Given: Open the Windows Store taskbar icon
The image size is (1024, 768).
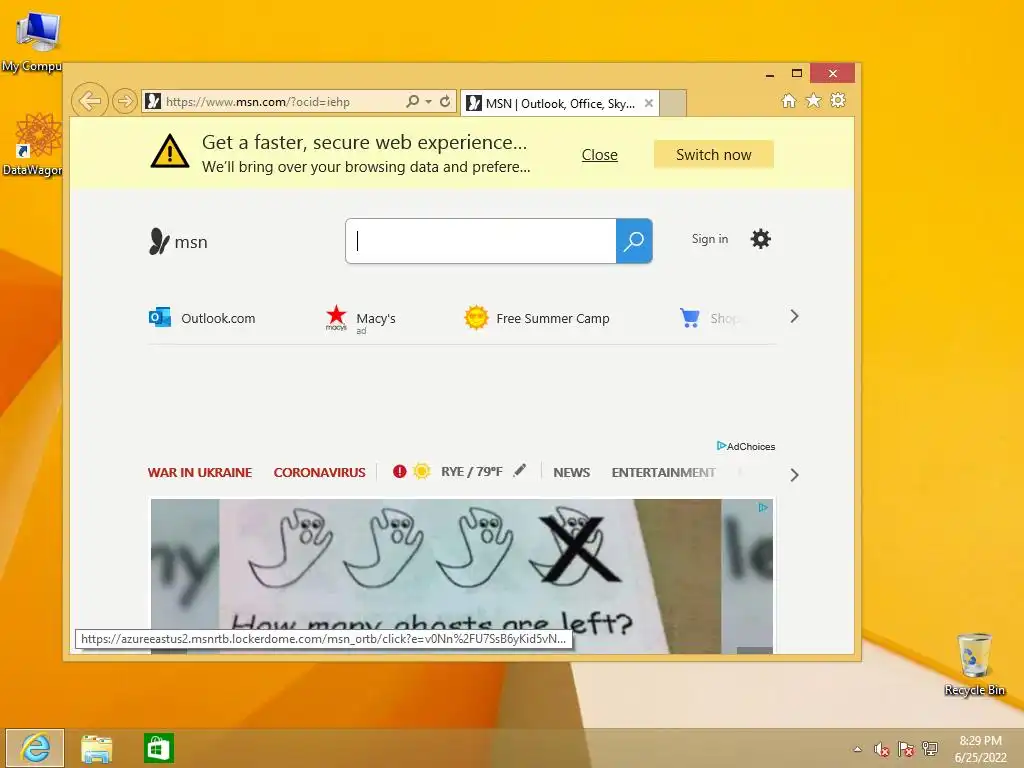Looking at the screenshot, I should 159,748.
